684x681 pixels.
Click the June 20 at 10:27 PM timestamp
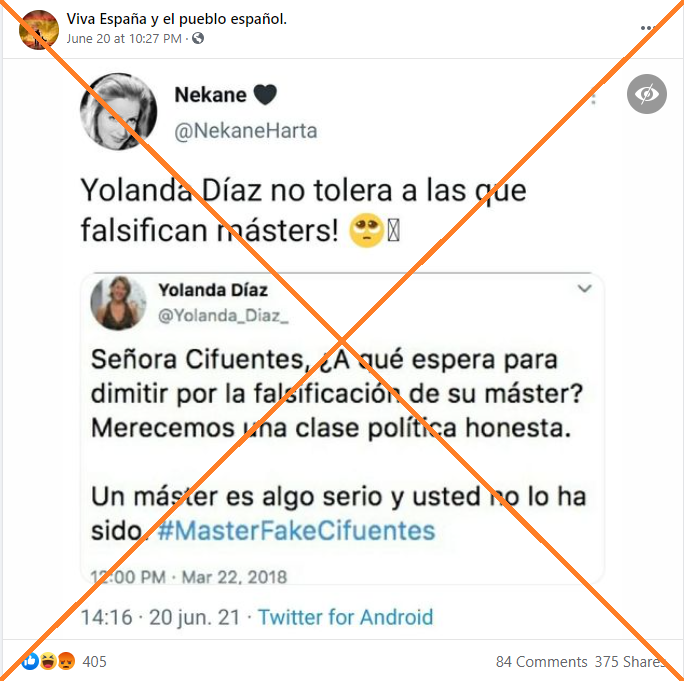(x=124, y=39)
